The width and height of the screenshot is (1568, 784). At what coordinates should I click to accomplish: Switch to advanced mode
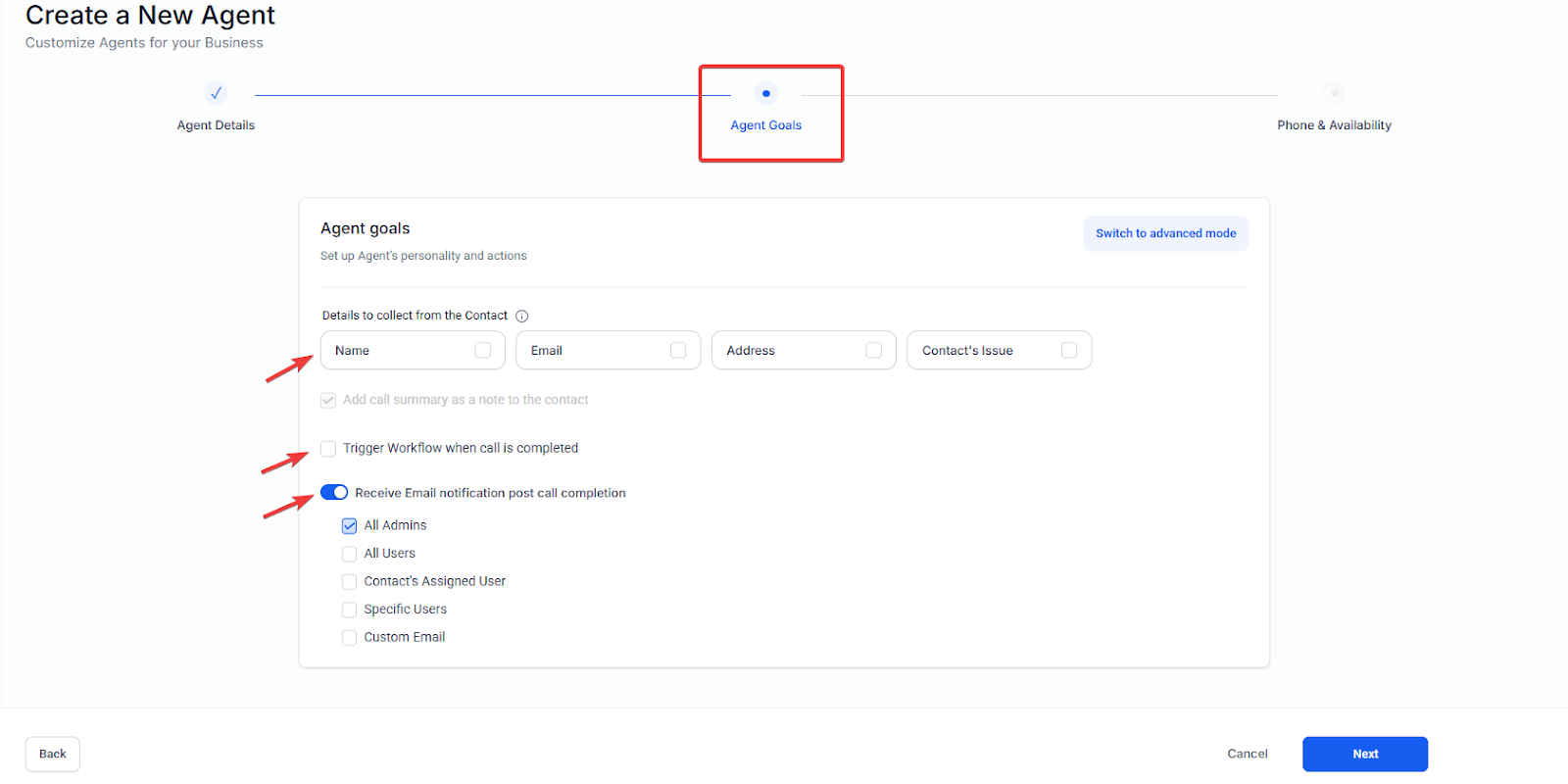click(x=1165, y=233)
